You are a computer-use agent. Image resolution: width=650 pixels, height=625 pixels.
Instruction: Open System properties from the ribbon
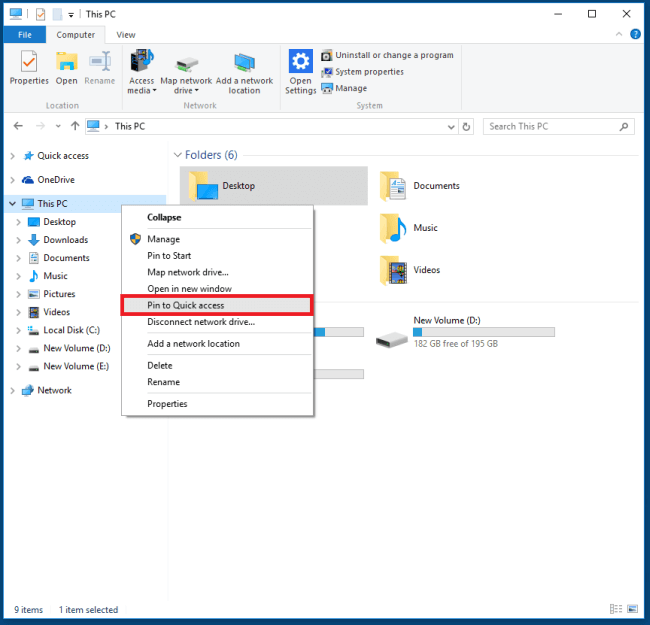click(362, 72)
